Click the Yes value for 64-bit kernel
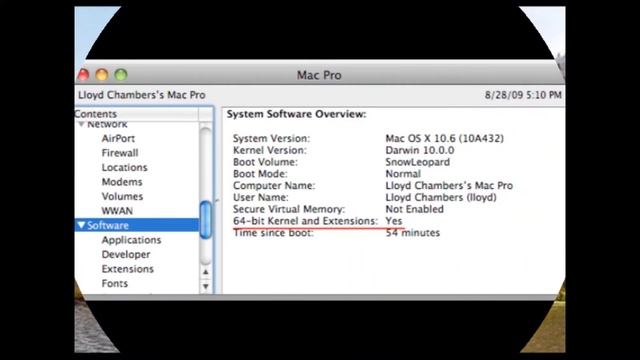This screenshot has height=360, width=640. point(394,221)
